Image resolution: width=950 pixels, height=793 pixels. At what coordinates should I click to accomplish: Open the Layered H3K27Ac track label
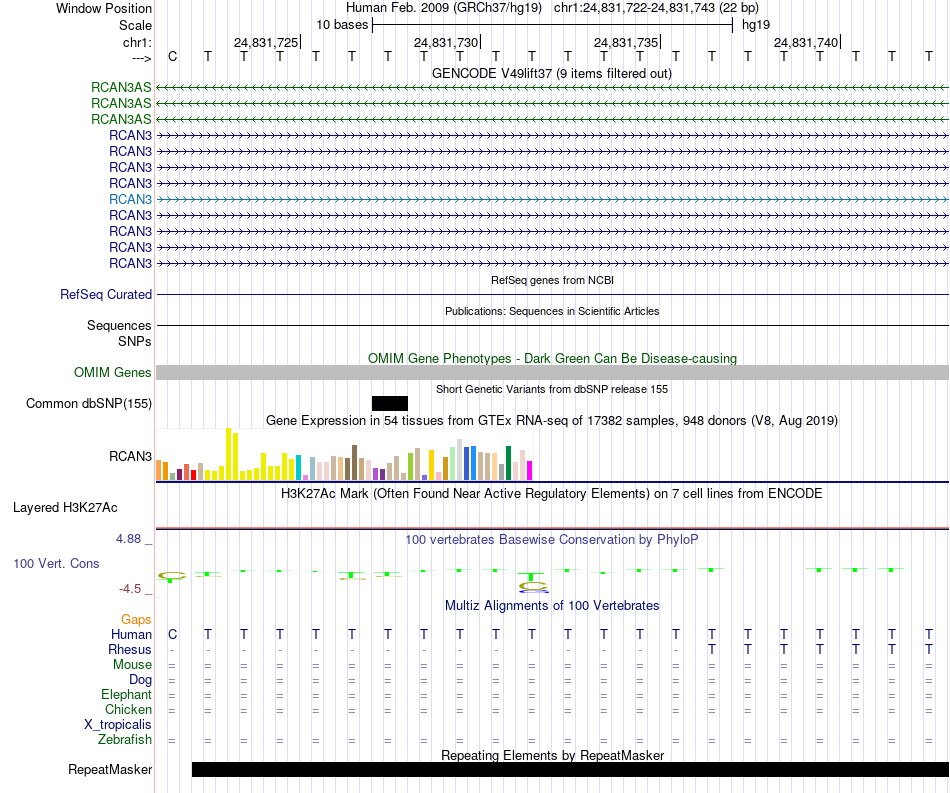point(65,508)
